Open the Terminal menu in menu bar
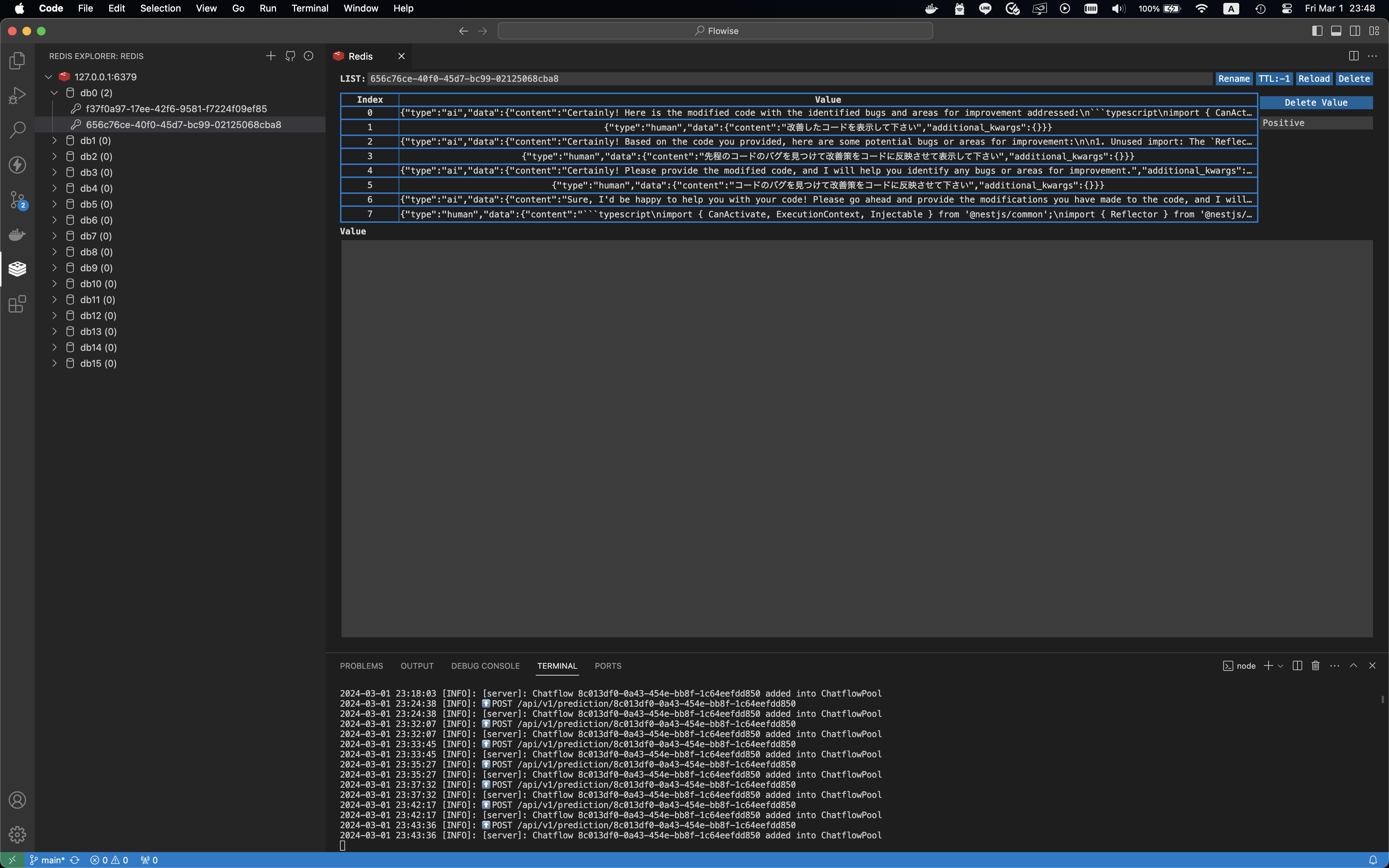Screen dimensions: 1389x868 (x=309, y=8)
